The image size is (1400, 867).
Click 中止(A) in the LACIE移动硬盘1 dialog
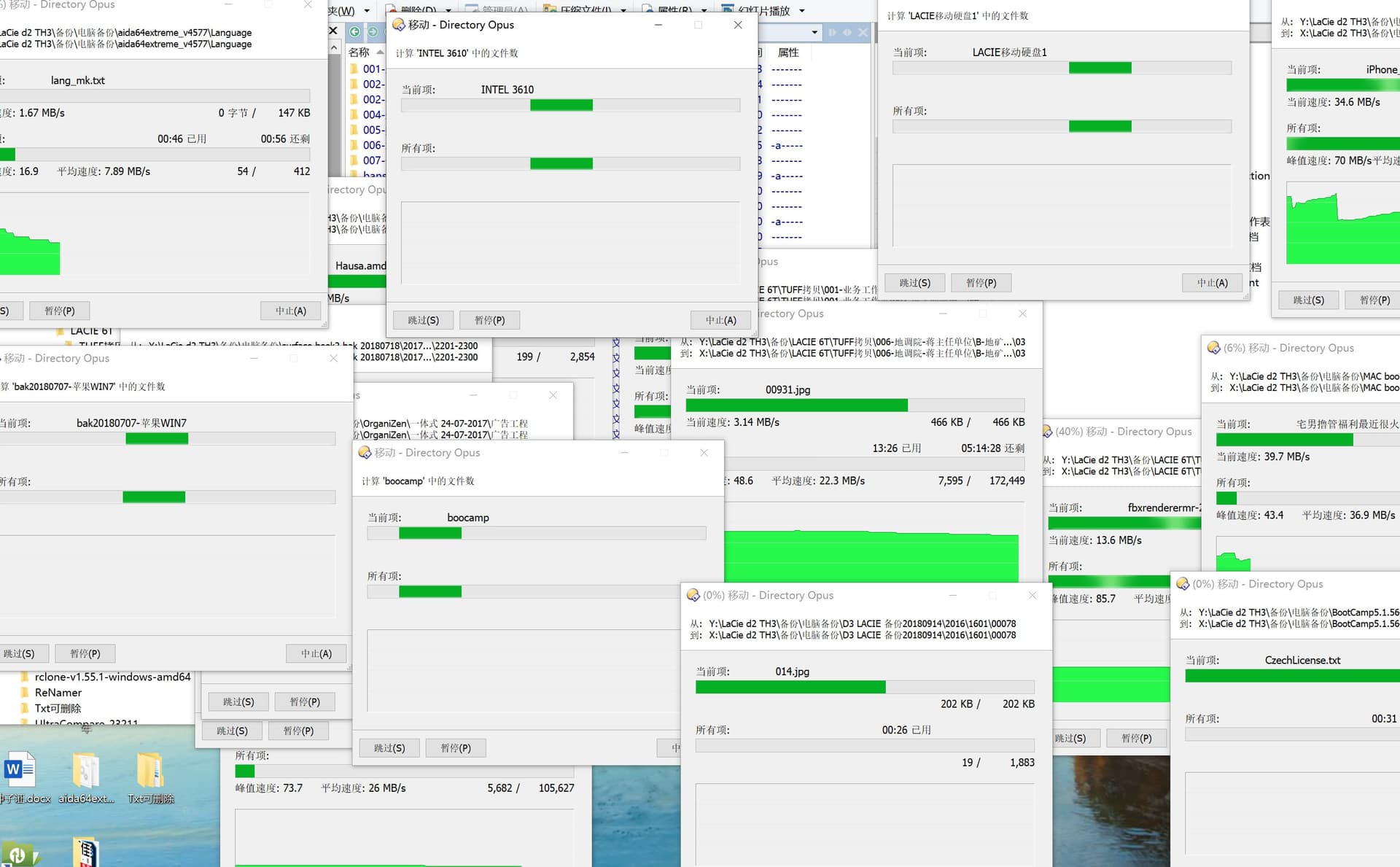tap(1212, 283)
